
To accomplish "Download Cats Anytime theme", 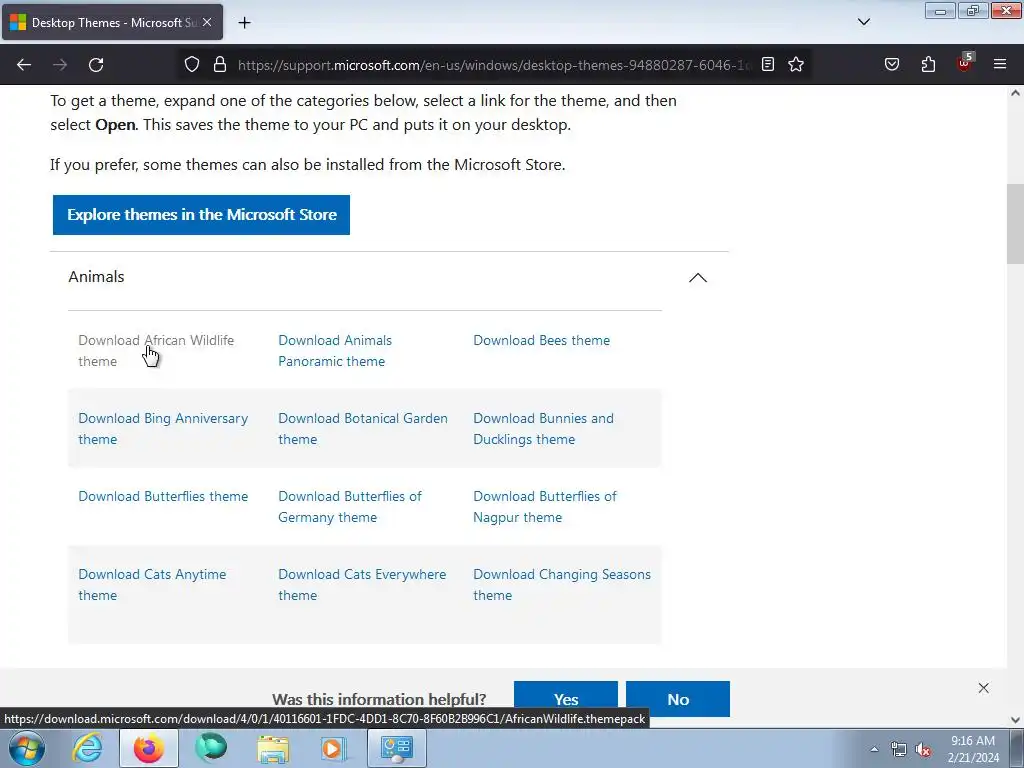I will [x=152, y=584].
